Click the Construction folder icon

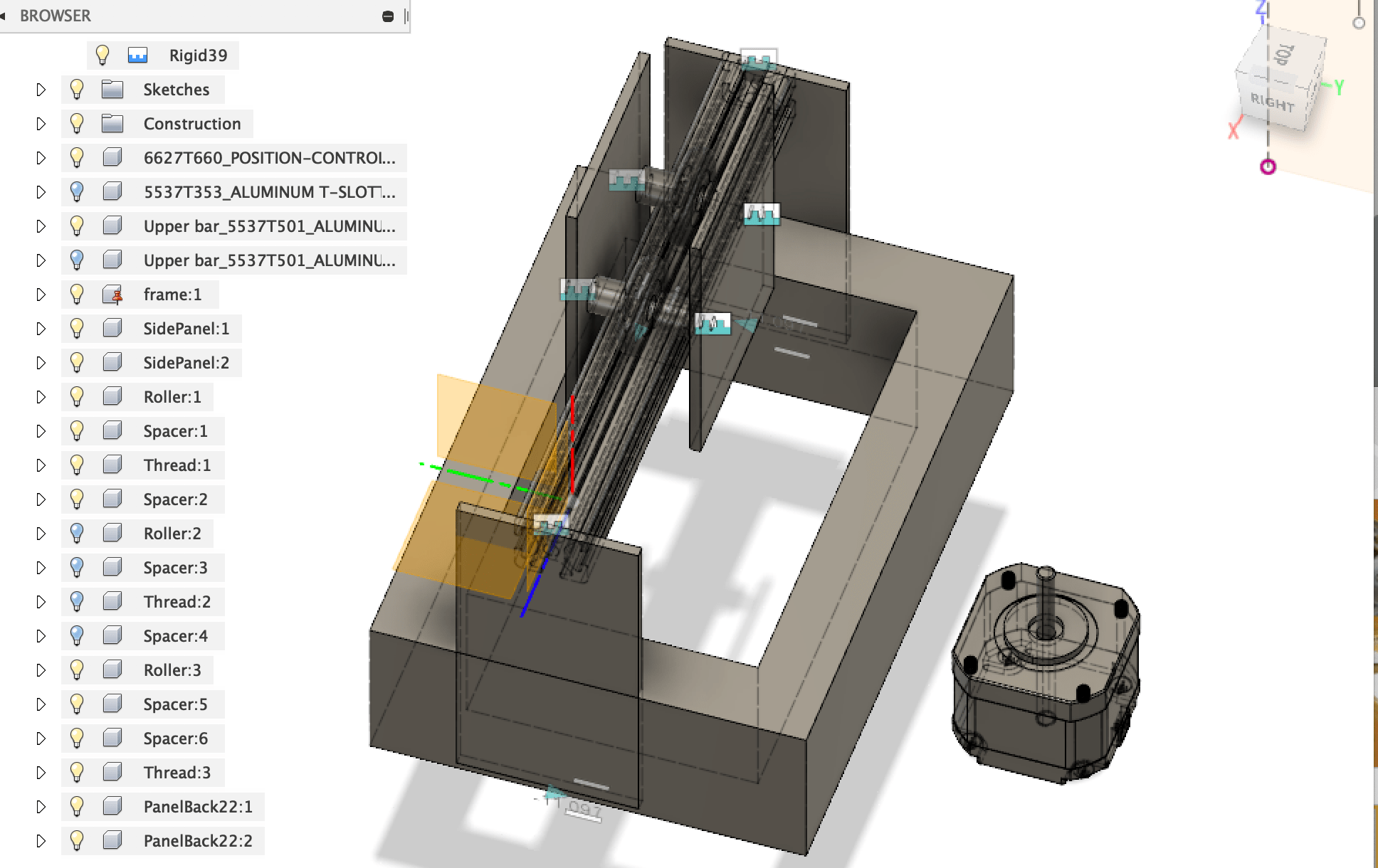(x=112, y=124)
